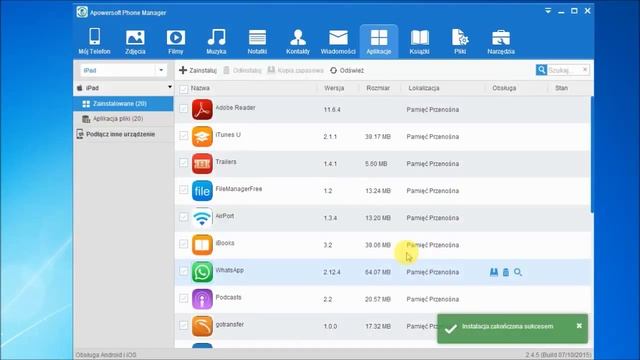Open the Narzędzia tools section

pos(501,41)
